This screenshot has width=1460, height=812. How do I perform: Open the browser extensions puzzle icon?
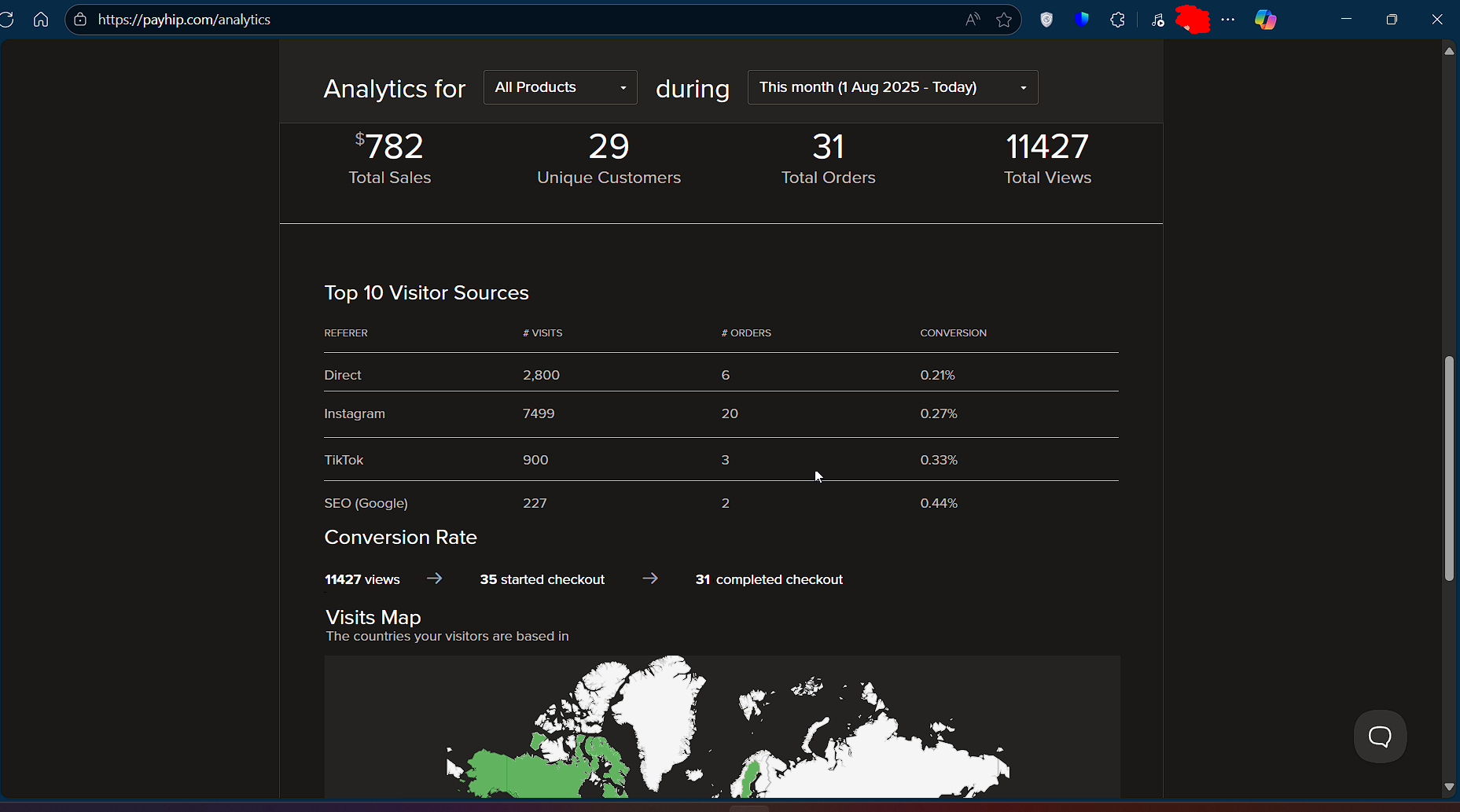click(x=1117, y=20)
